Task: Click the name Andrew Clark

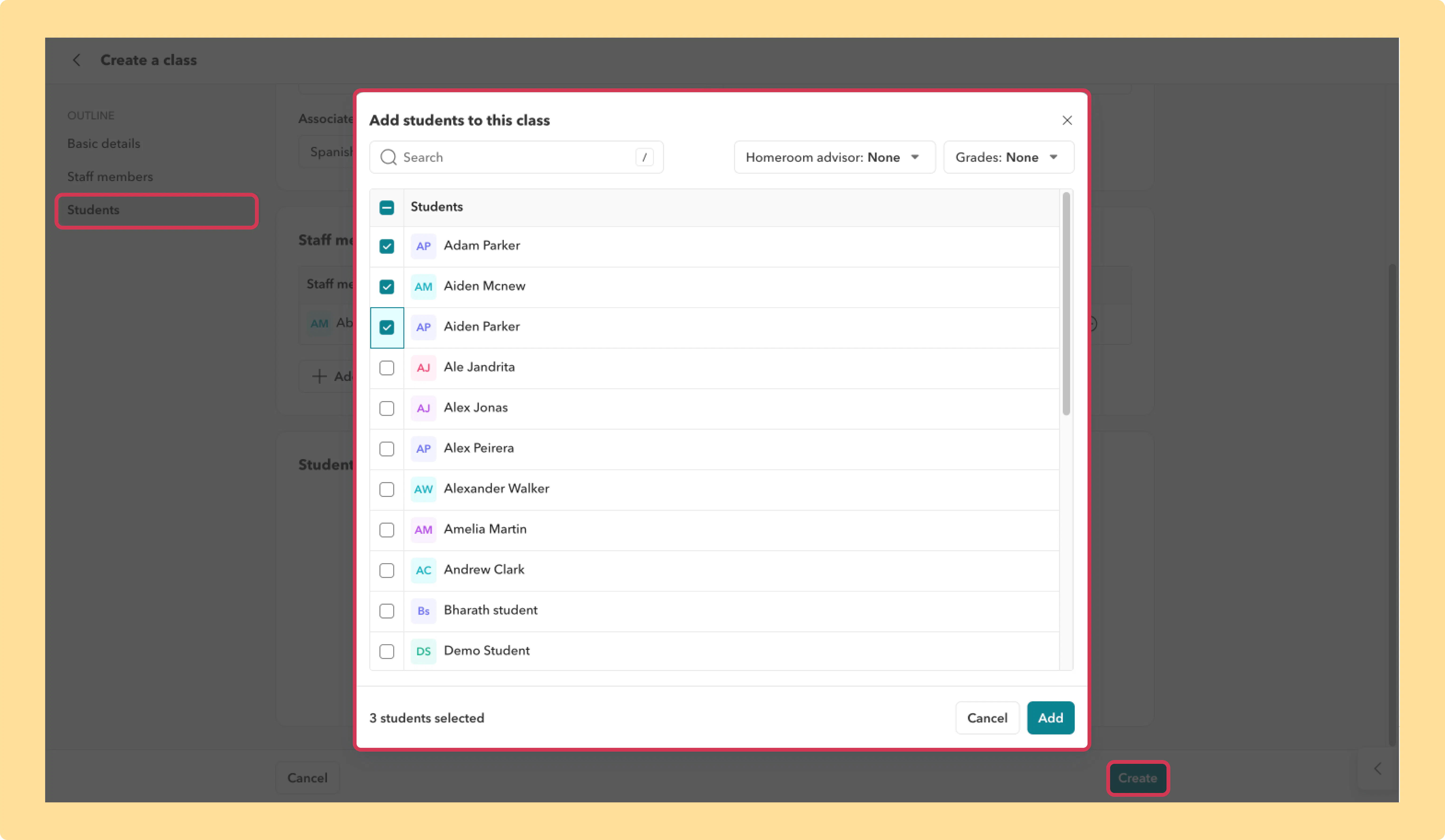Action: point(484,570)
